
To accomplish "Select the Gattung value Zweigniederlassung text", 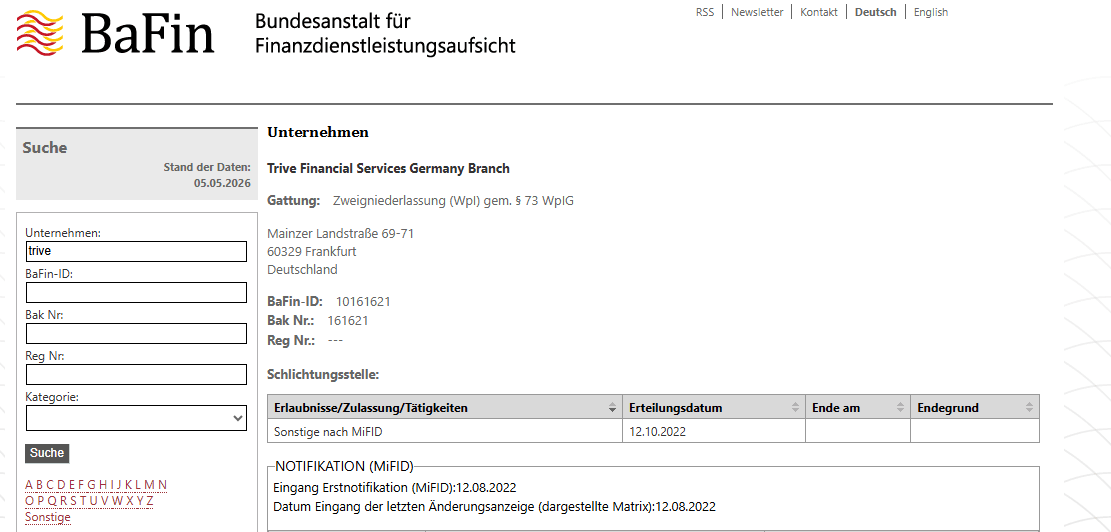I will 453,201.
